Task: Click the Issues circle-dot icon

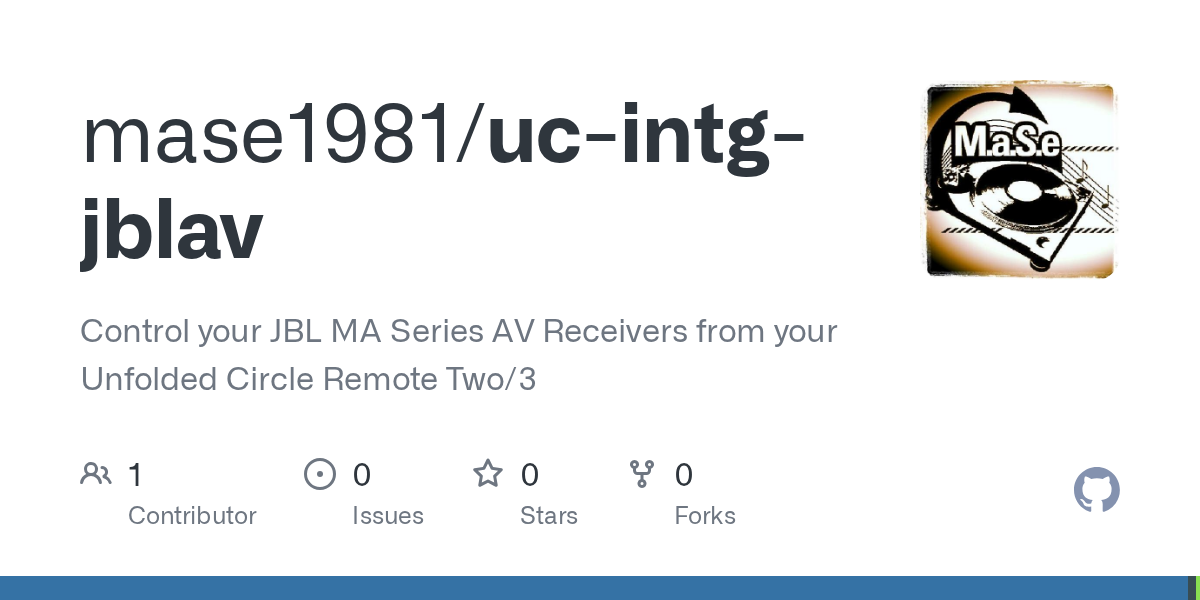Action: pyautogui.click(x=319, y=474)
